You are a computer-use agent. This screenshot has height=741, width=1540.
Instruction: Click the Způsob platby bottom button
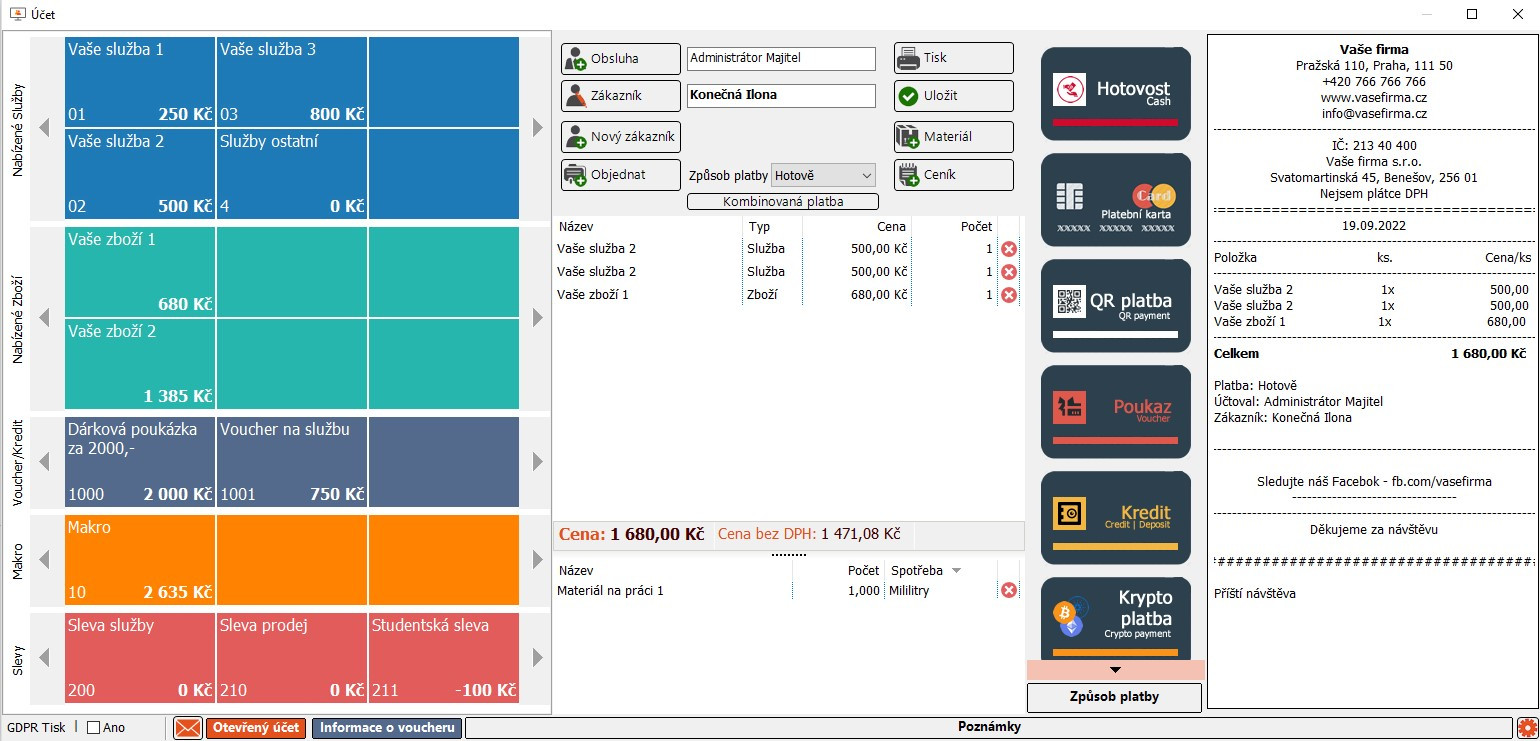[x=1114, y=697]
